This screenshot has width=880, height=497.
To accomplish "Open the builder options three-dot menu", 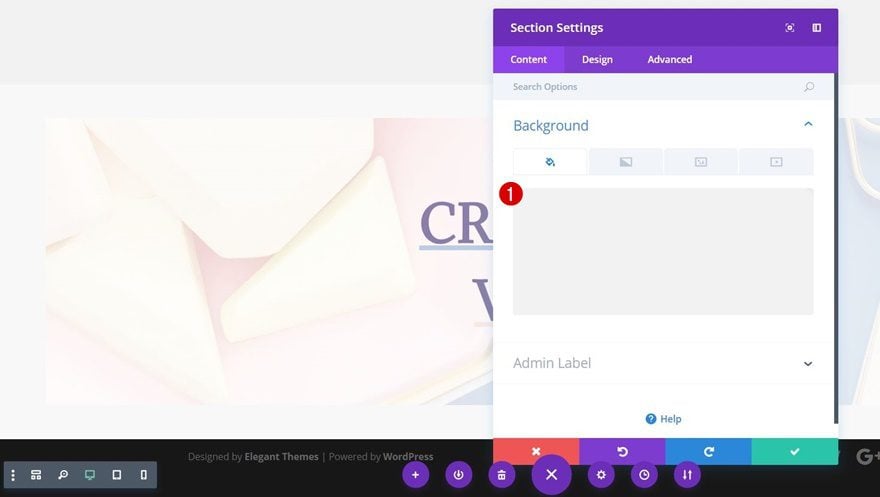I will coord(13,475).
